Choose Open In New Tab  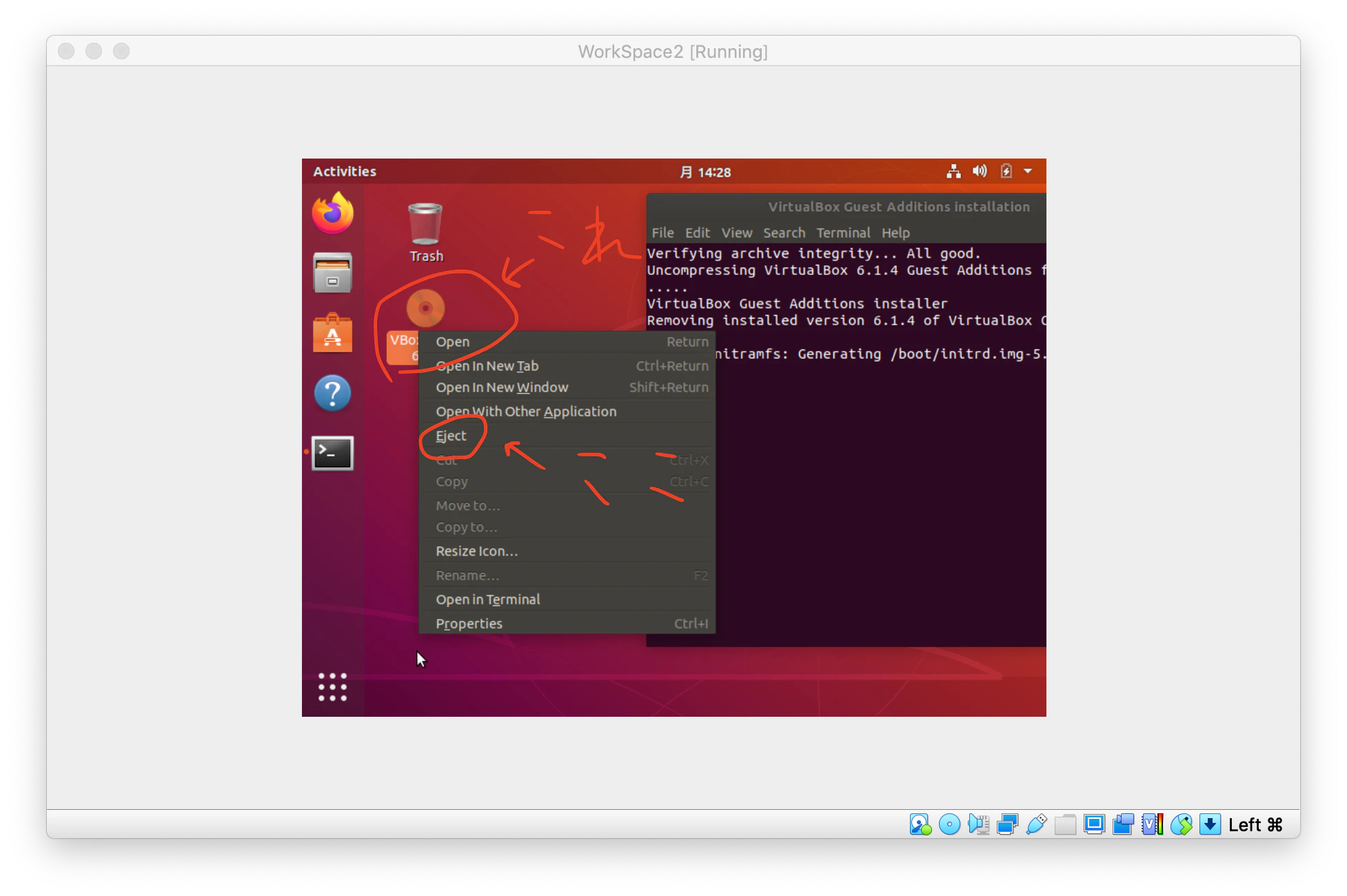tap(567, 366)
